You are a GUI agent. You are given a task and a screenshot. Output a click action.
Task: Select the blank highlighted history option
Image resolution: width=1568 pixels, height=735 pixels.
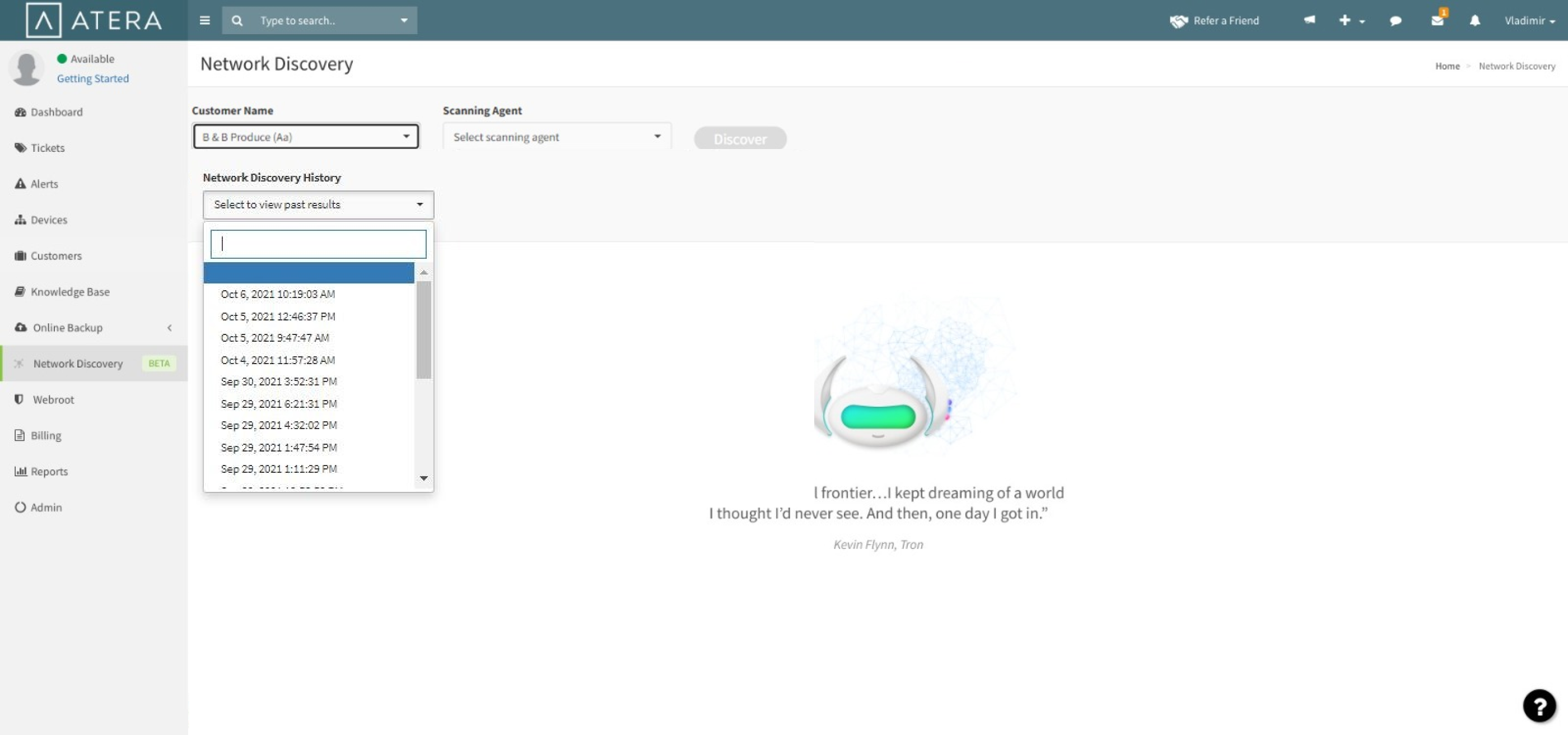pos(309,272)
